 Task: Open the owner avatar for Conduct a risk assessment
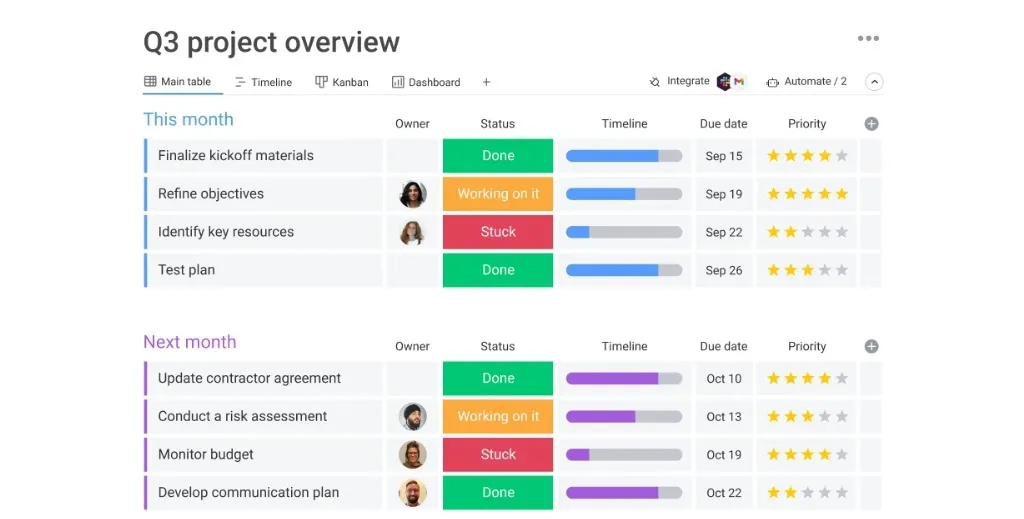pos(413,417)
